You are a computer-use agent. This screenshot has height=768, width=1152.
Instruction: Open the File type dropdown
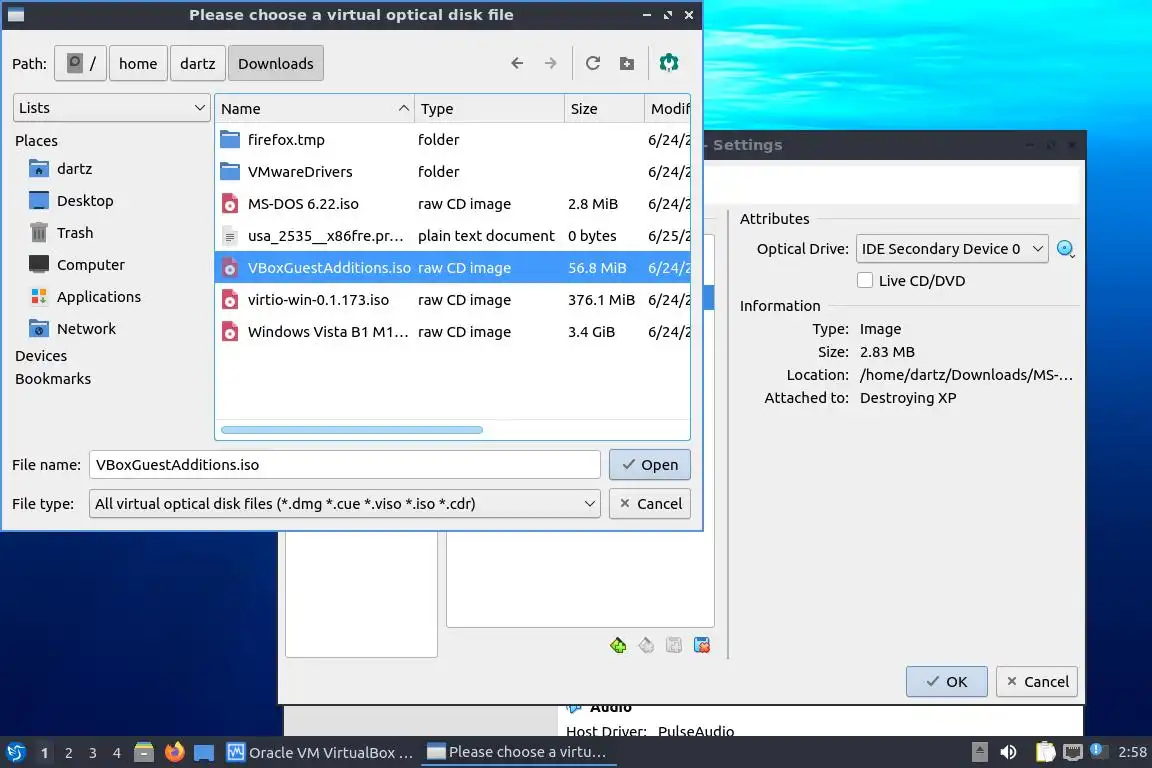(345, 504)
